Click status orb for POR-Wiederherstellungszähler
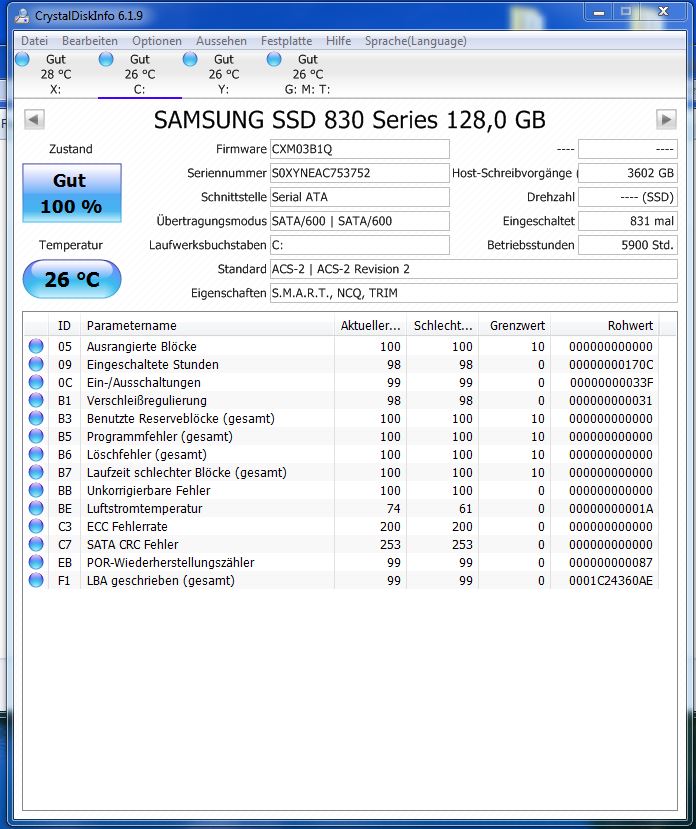 (x=36, y=562)
